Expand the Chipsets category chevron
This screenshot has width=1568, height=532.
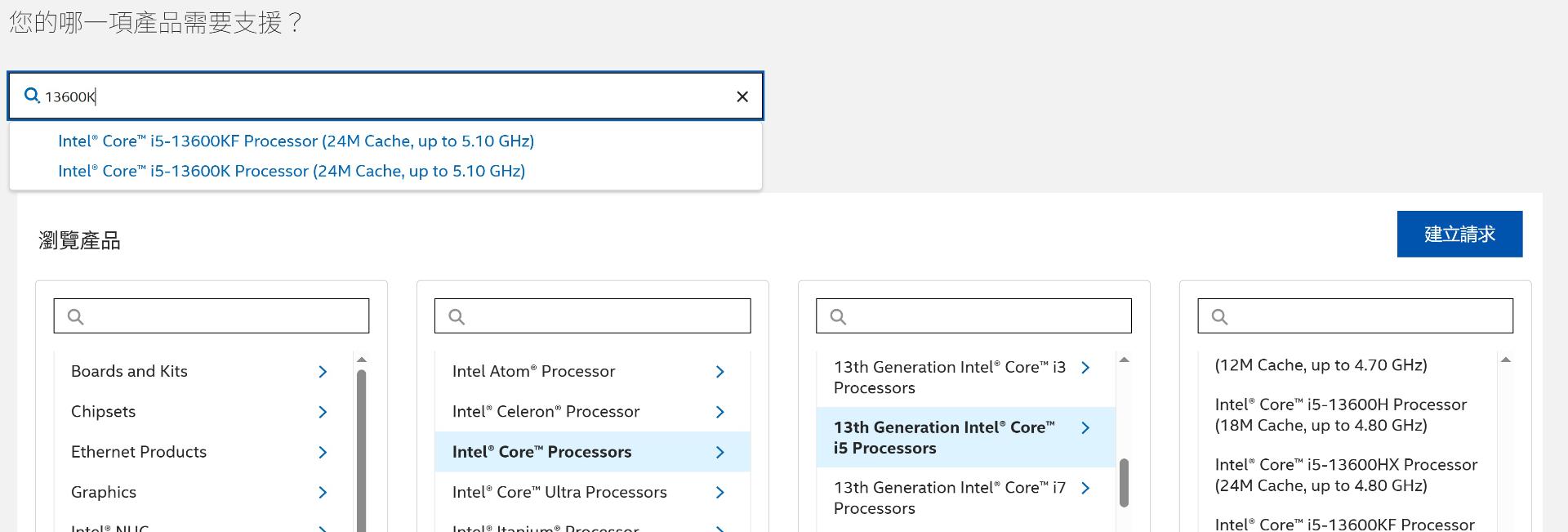point(323,412)
